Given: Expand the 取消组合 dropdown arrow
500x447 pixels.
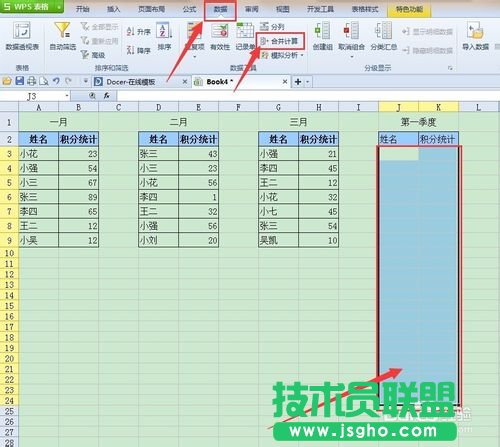Looking at the screenshot, I should point(352,57).
